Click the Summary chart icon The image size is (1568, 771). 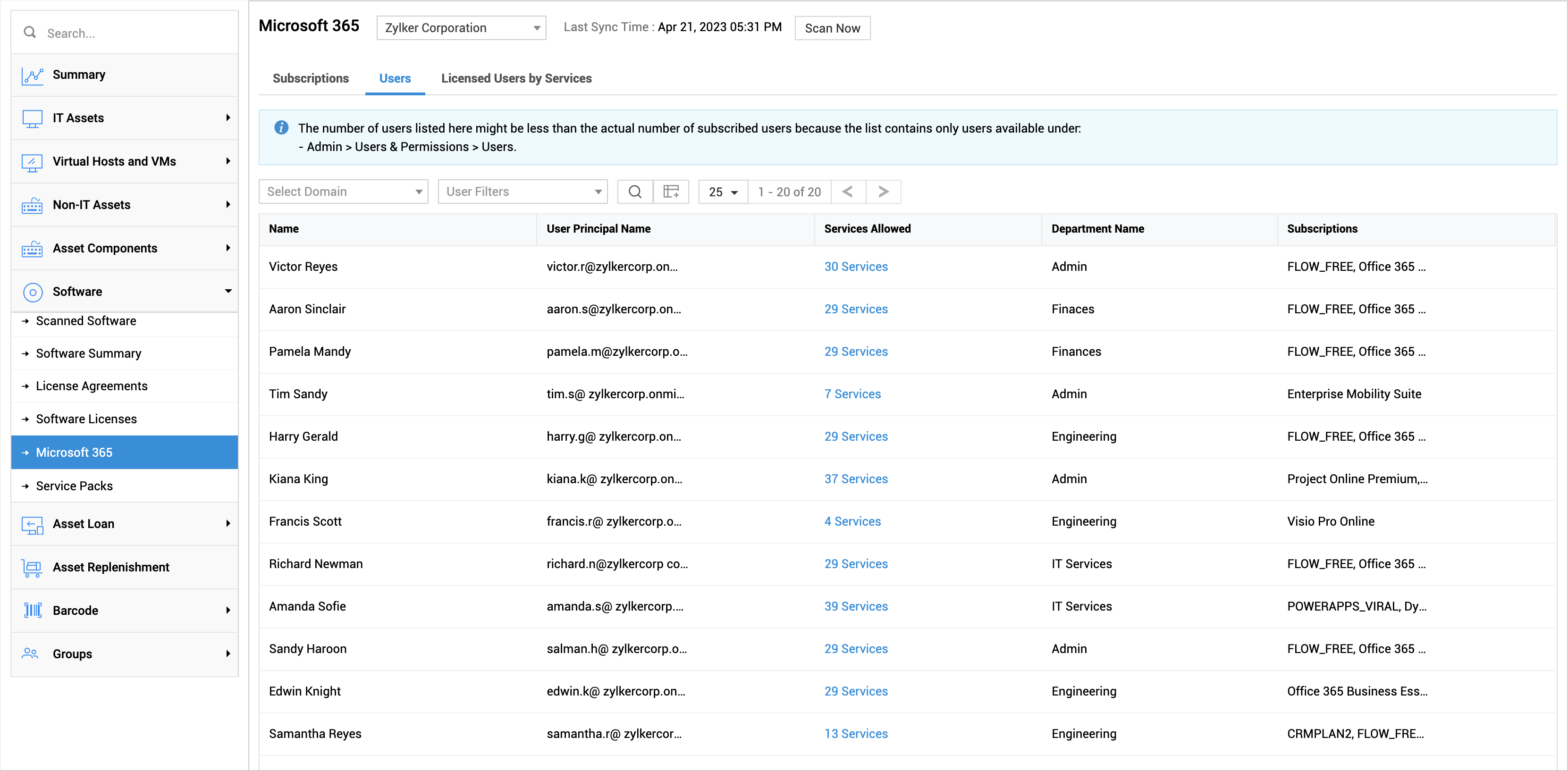point(32,75)
